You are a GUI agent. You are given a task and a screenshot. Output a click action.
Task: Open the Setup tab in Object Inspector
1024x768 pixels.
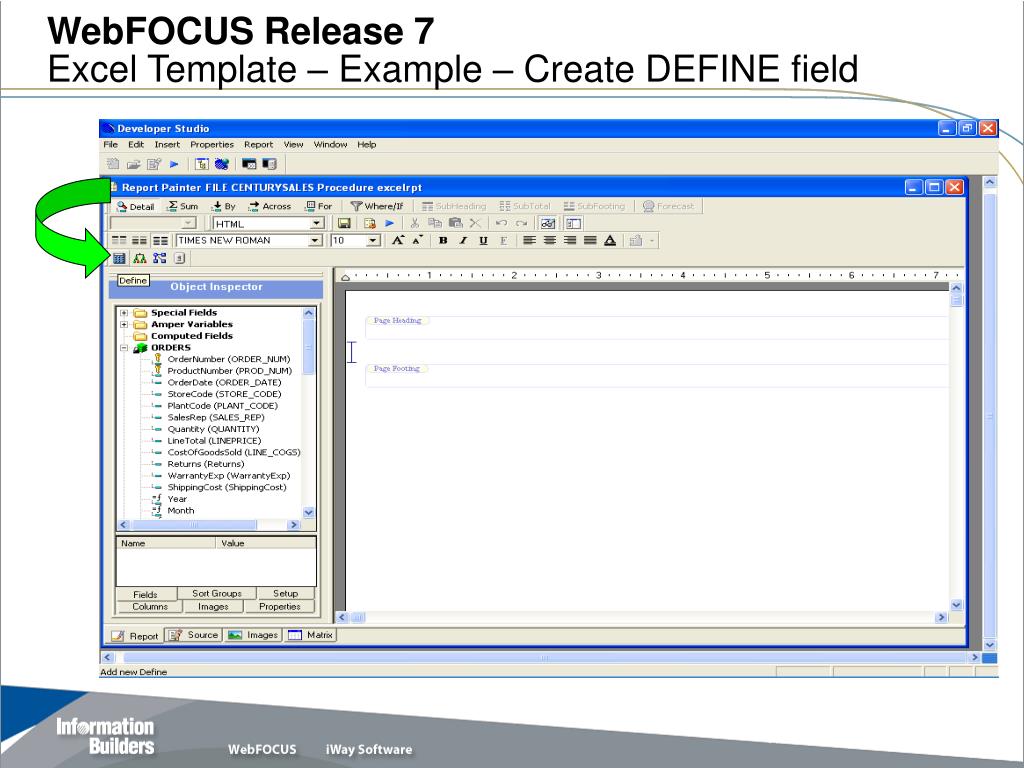point(285,594)
